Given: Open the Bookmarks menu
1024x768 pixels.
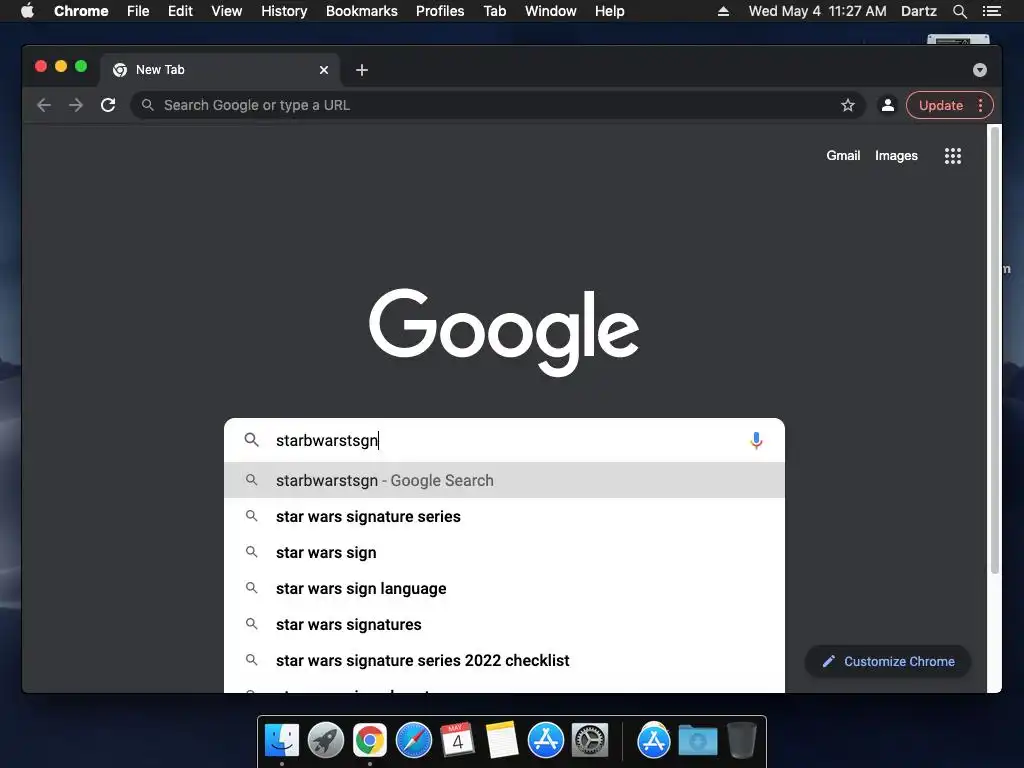Looking at the screenshot, I should (x=362, y=11).
